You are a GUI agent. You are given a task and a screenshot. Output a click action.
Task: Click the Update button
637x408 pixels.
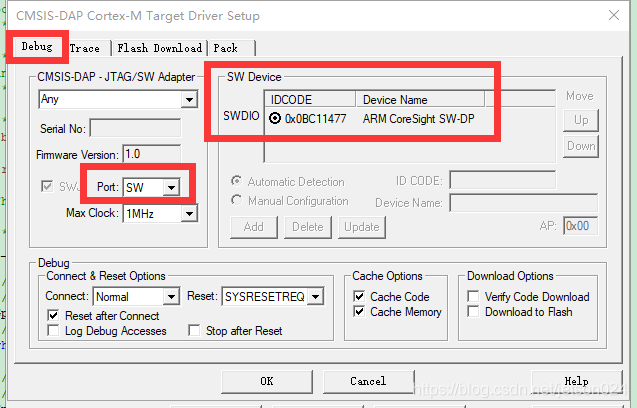point(362,227)
